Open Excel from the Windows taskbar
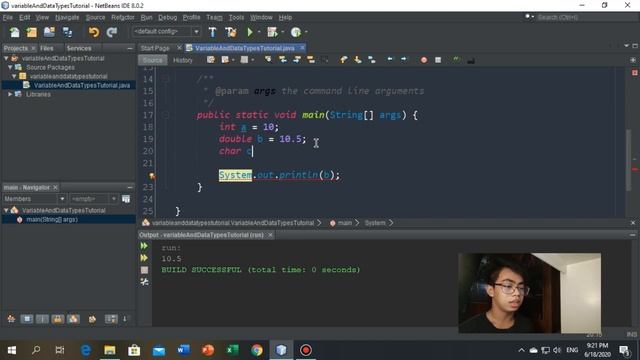Screen dimensions: 640x360 click(232, 350)
